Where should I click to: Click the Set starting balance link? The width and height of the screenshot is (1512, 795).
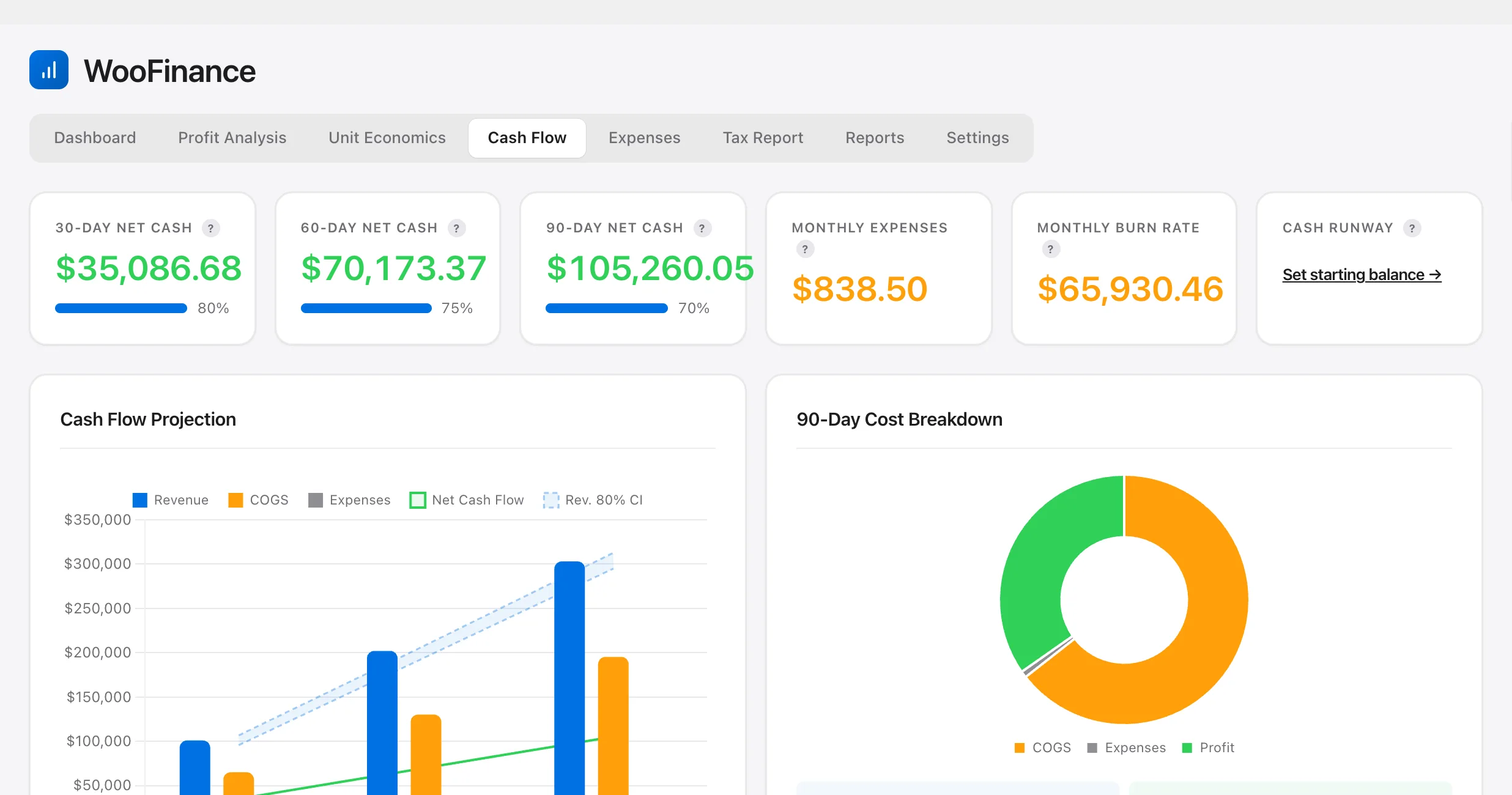click(x=1362, y=275)
